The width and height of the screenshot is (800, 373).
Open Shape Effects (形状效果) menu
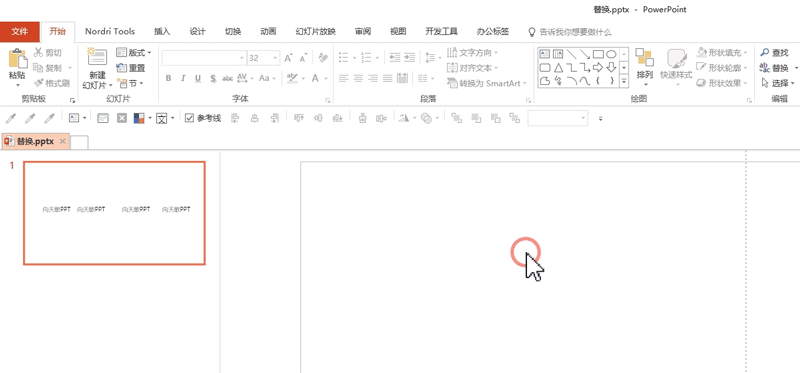pyautogui.click(x=722, y=83)
